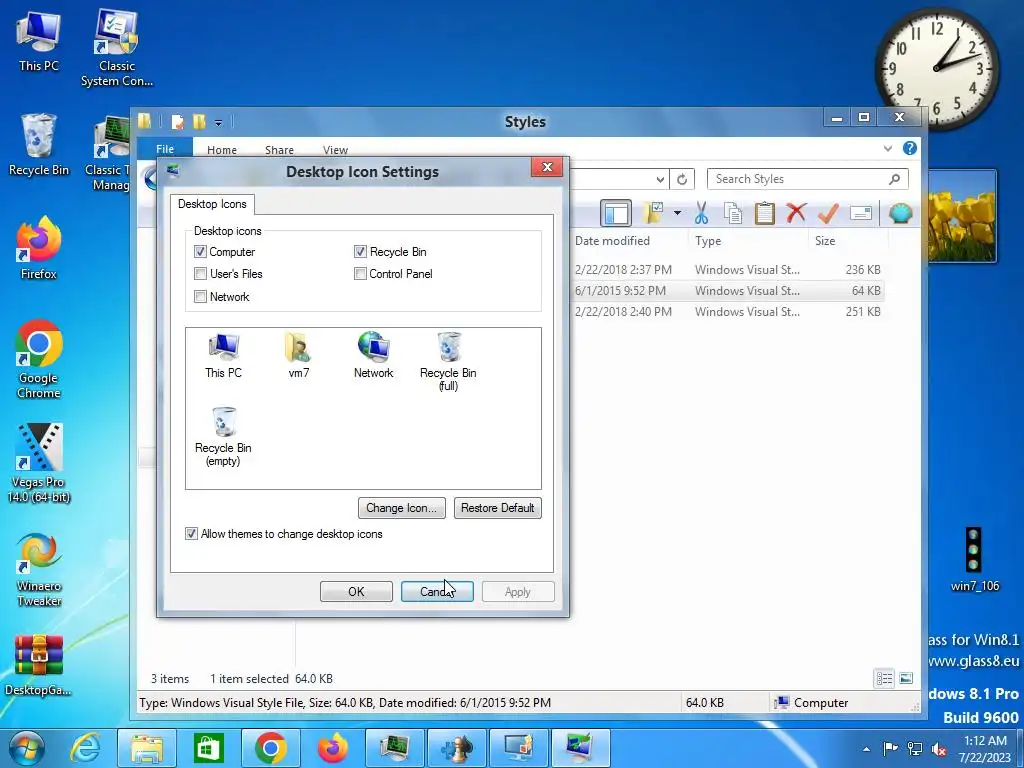
Task: Select the Network icon in preview list
Action: [374, 356]
